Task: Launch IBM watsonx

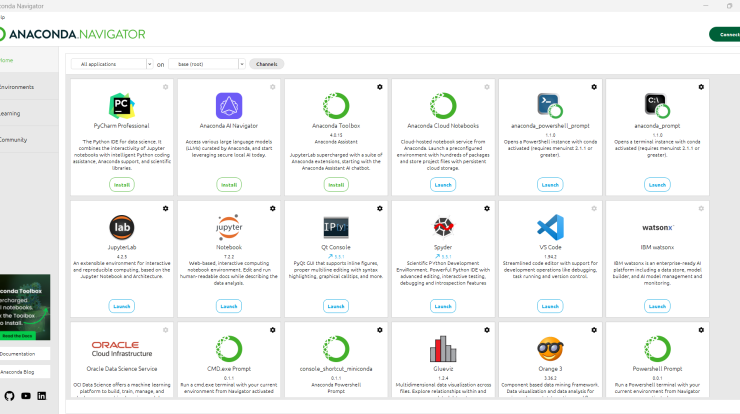Action: tap(657, 306)
